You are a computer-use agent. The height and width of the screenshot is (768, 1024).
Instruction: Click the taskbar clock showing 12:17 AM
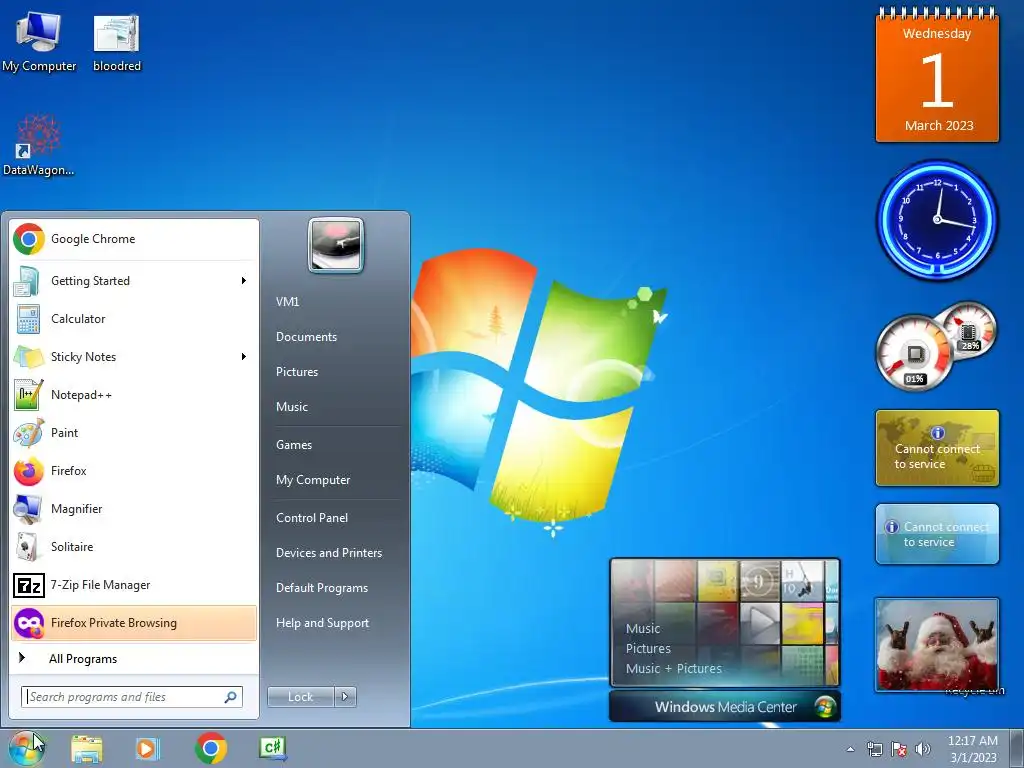[972, 749]
